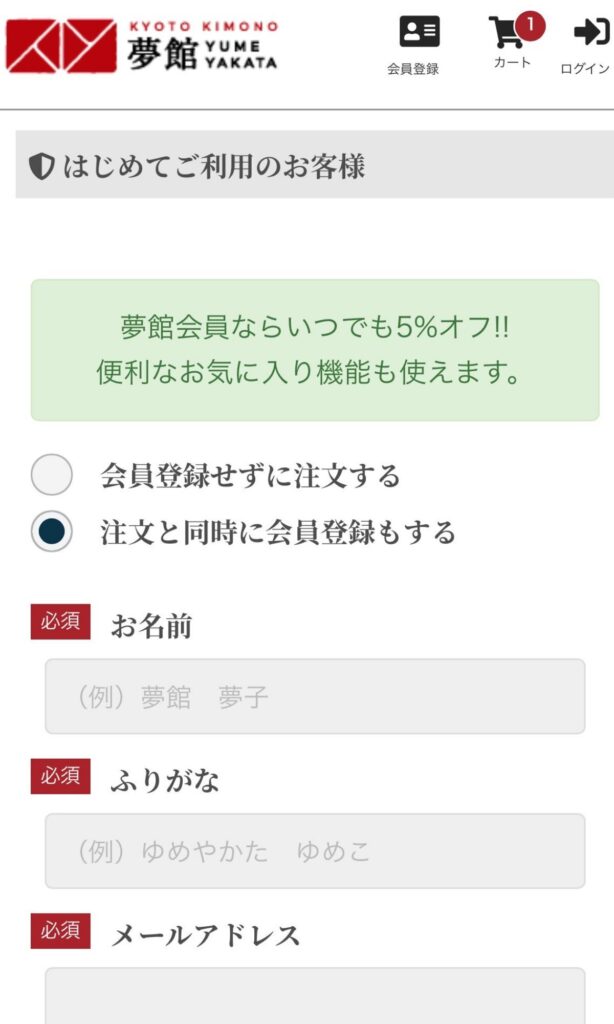
Task: Click the 会員登録 text under the card icon
Action: [412, 69]
